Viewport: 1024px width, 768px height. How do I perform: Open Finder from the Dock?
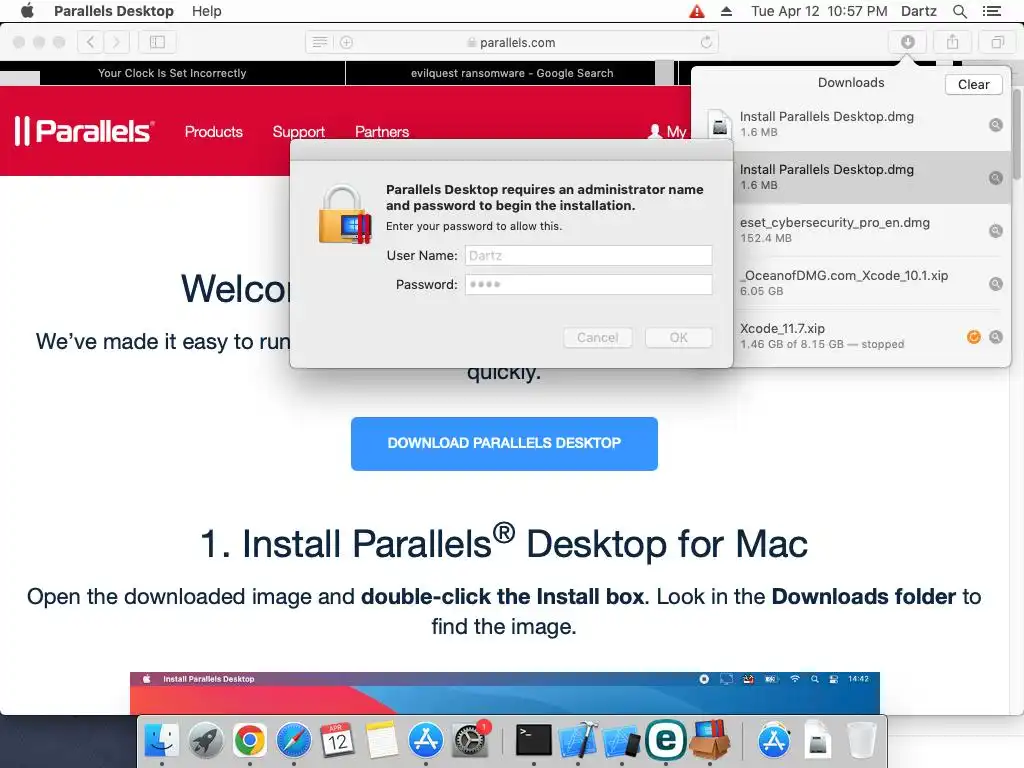161,741
